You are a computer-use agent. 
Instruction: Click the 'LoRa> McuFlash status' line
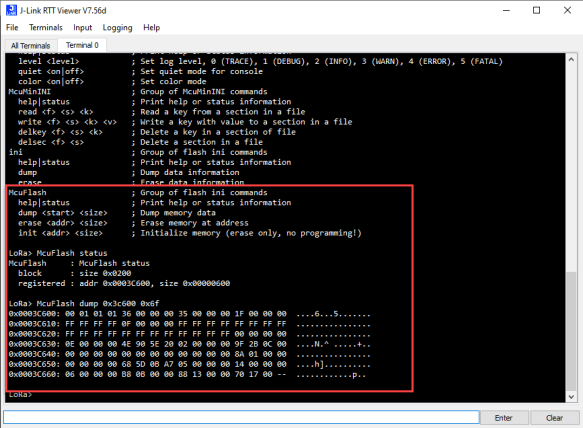(58, 253)
